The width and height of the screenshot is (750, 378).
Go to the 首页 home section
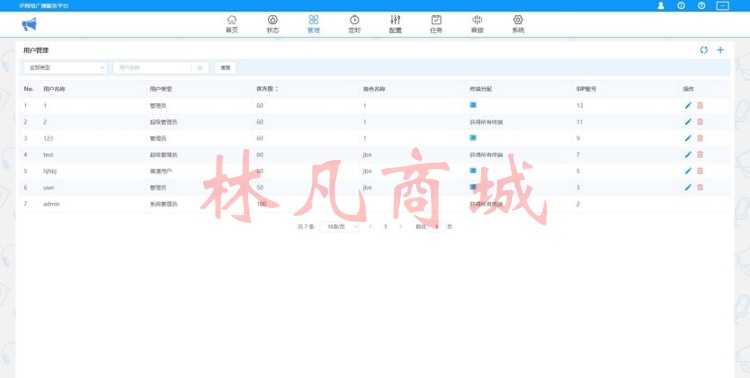[x=232, y=24]
